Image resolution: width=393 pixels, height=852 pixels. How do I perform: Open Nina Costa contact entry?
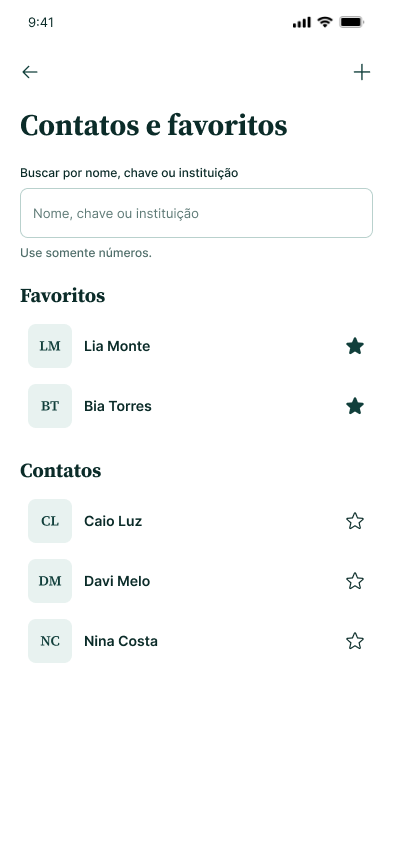pos(196,641)
